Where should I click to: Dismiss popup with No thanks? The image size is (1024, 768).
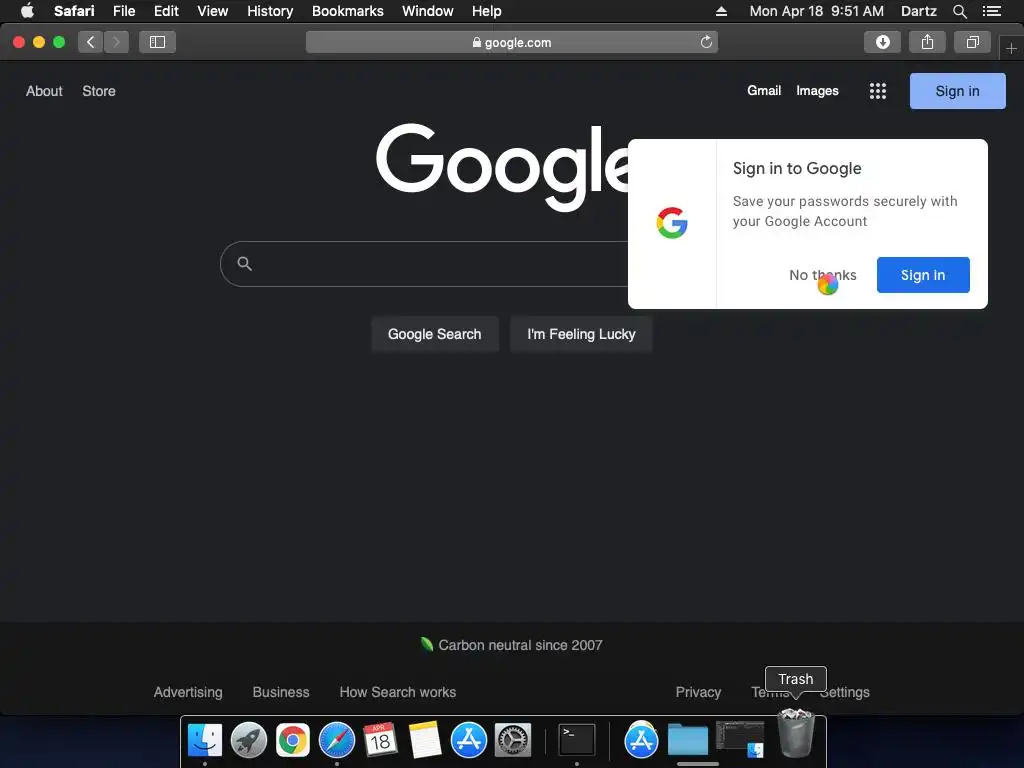tap(823, 275)
